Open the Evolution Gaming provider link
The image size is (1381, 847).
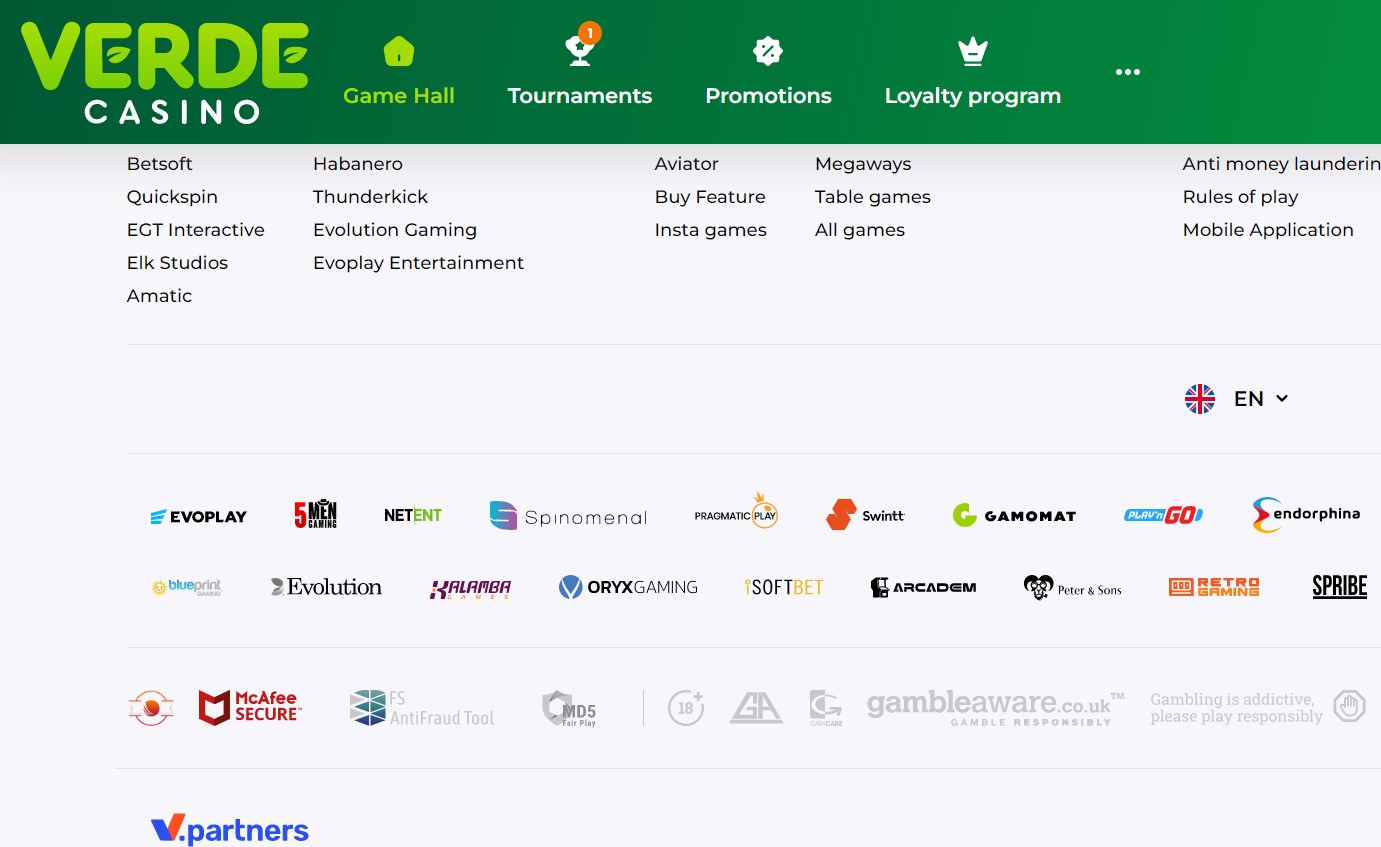(394, 230)
